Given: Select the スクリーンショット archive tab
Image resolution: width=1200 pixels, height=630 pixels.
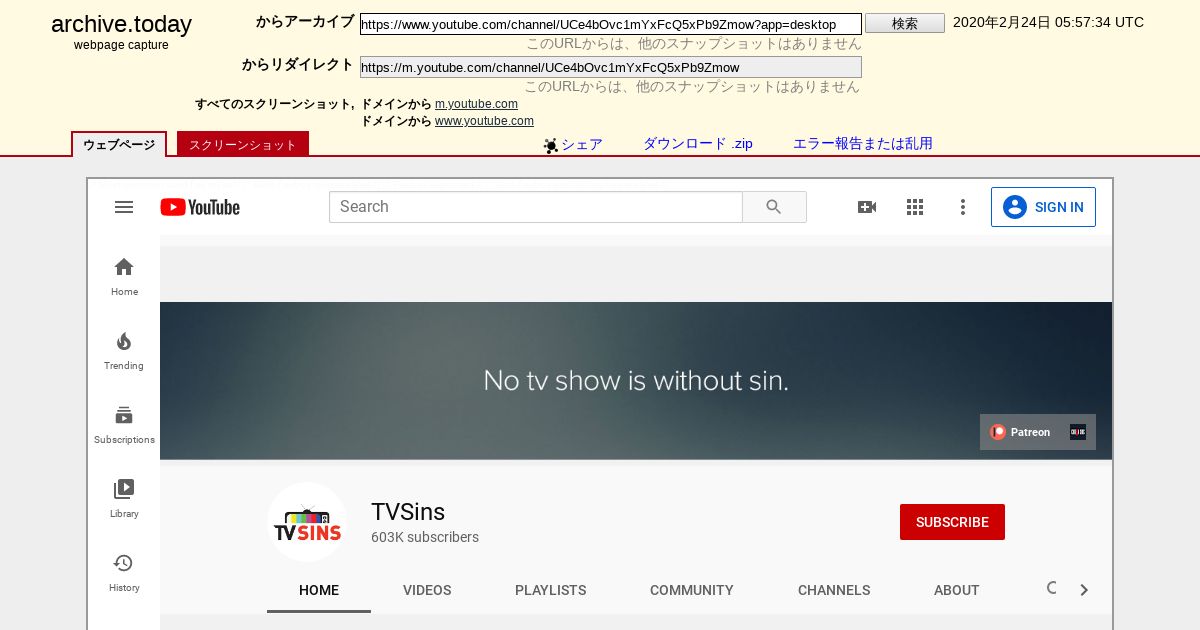Looking at the screenshot, I should tap(243, 144).
